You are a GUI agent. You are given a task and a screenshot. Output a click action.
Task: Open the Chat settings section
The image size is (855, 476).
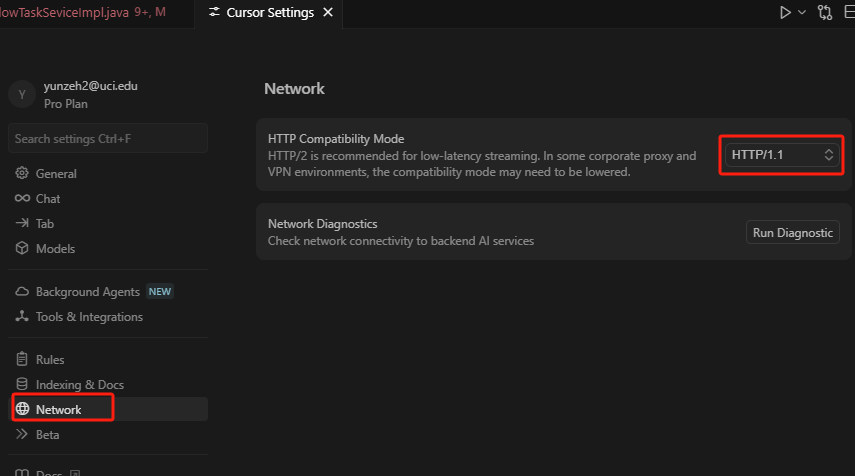tap(108, 198)
